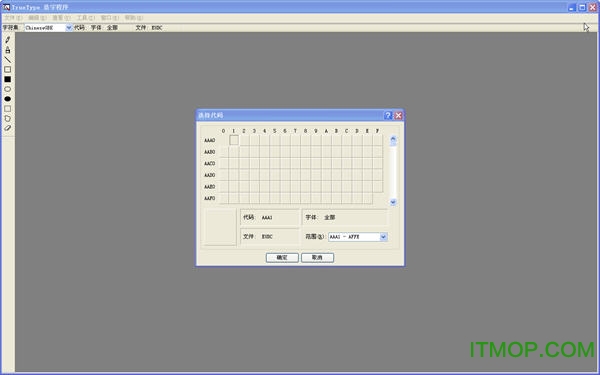Activate the Freeform Selection tool
This screenshot has height=375, width=600.
coord(7,119)
